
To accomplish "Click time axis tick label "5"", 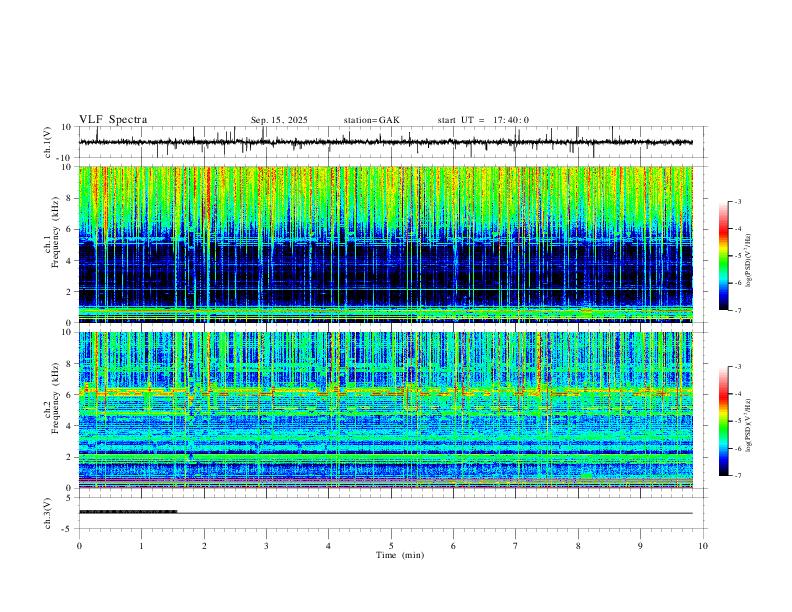I will tap(391, 546).
